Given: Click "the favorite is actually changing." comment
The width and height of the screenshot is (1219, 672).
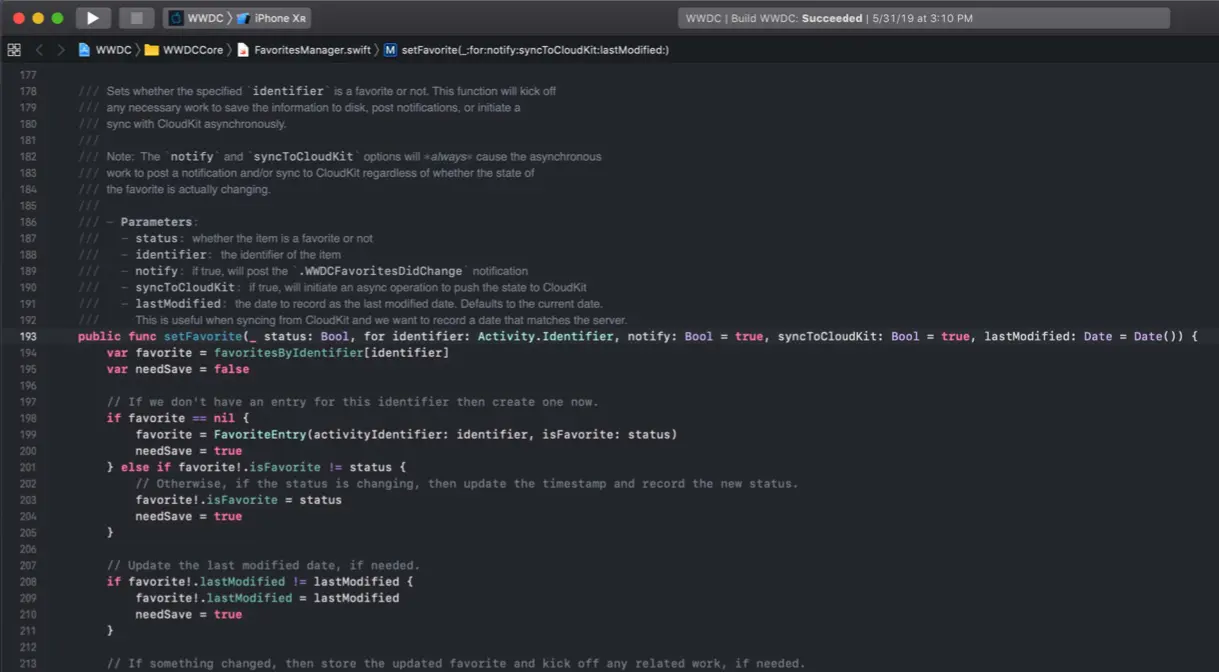Looking at the screenshot, I should (x=188, y=189).
